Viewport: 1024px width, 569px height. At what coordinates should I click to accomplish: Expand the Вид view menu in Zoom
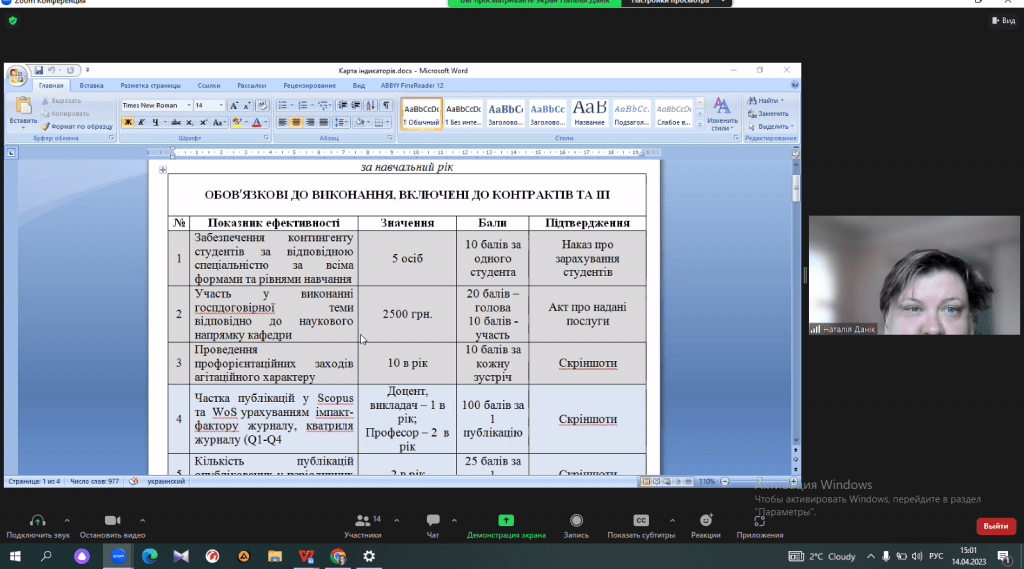pos(1003,20)
